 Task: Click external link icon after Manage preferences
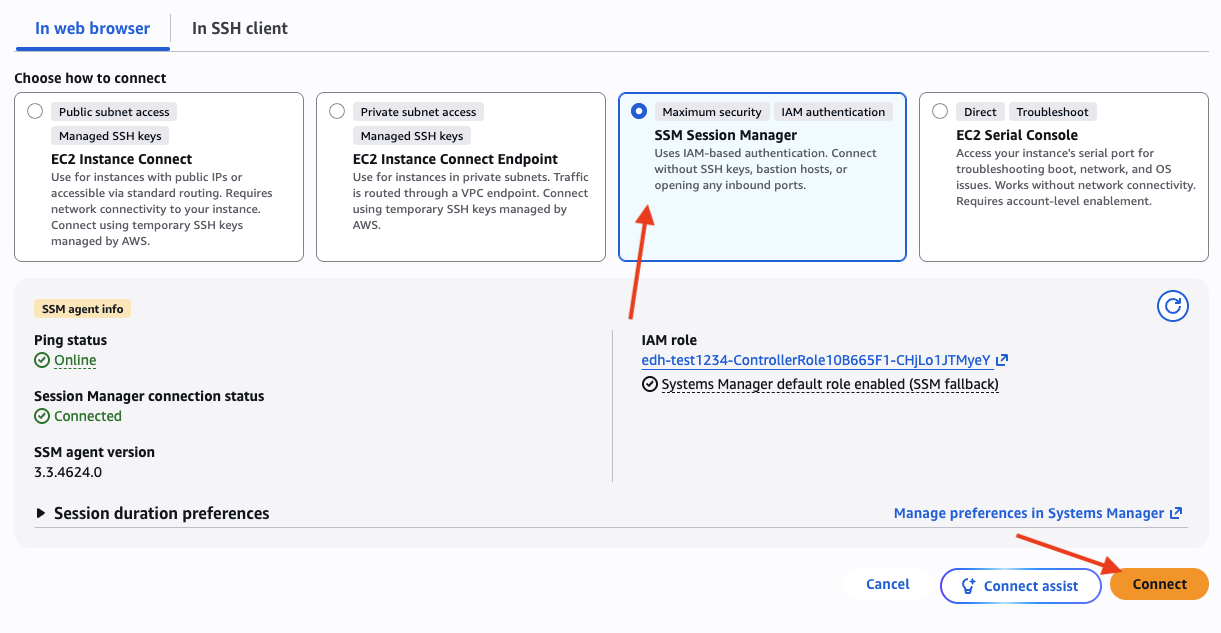click(x=1176, y=513)
